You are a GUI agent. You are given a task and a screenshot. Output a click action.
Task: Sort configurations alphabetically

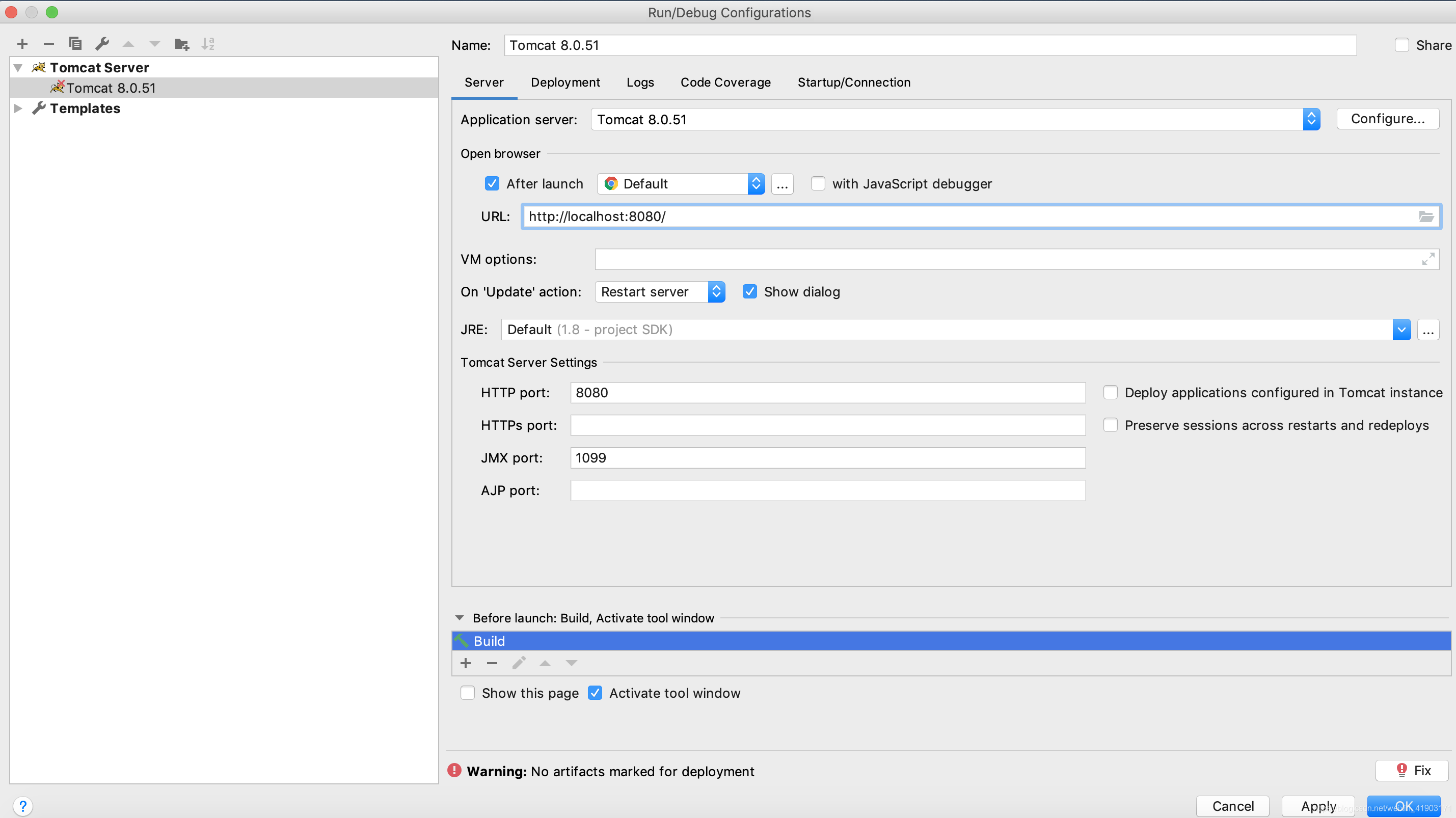(208, 43)
